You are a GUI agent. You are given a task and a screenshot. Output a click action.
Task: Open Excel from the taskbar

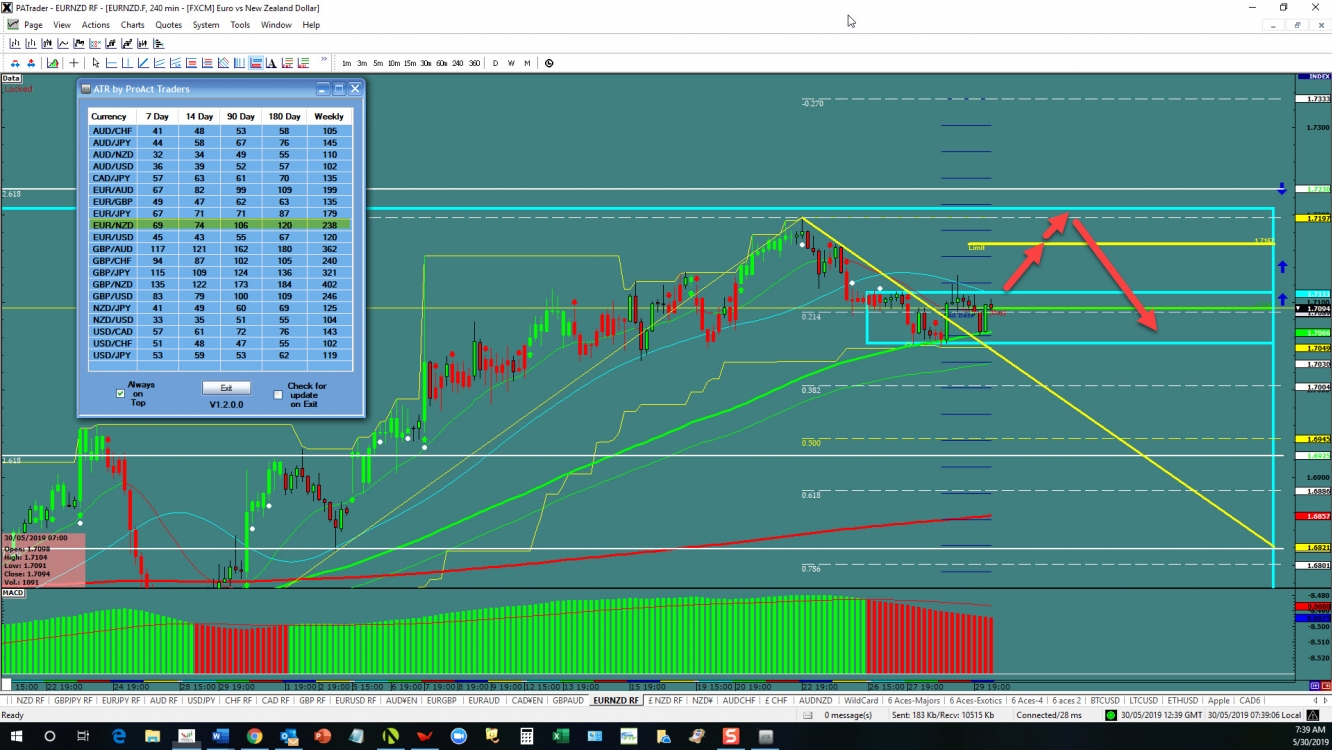(x=561, y=736)
